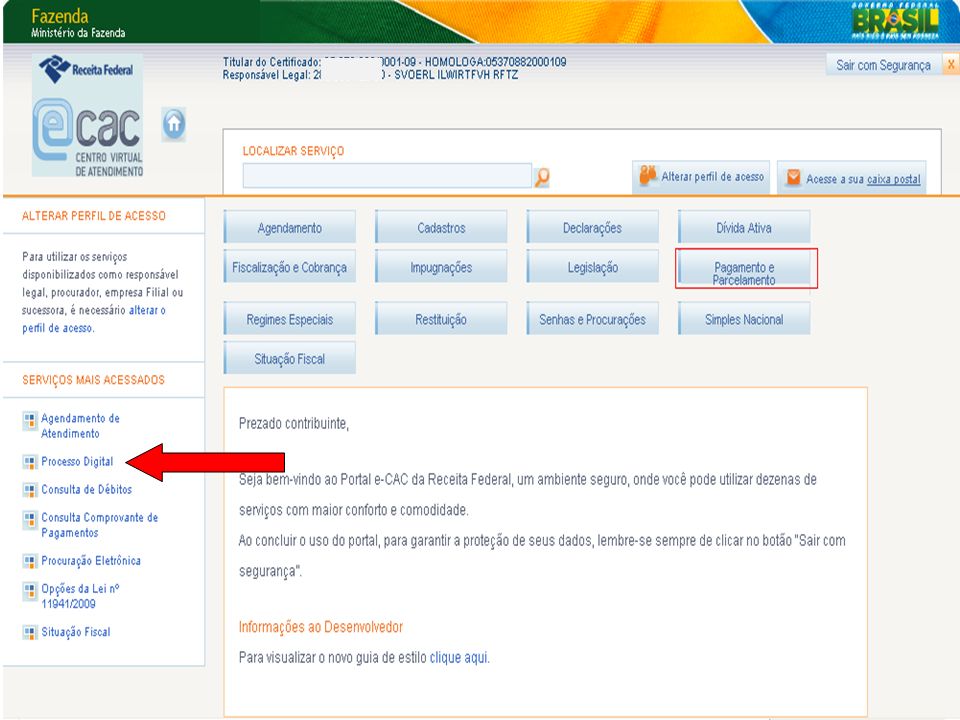960x720 pixels.
Task: Click icon beside Procuração Eletrônica
Action: tap(29, 561)
